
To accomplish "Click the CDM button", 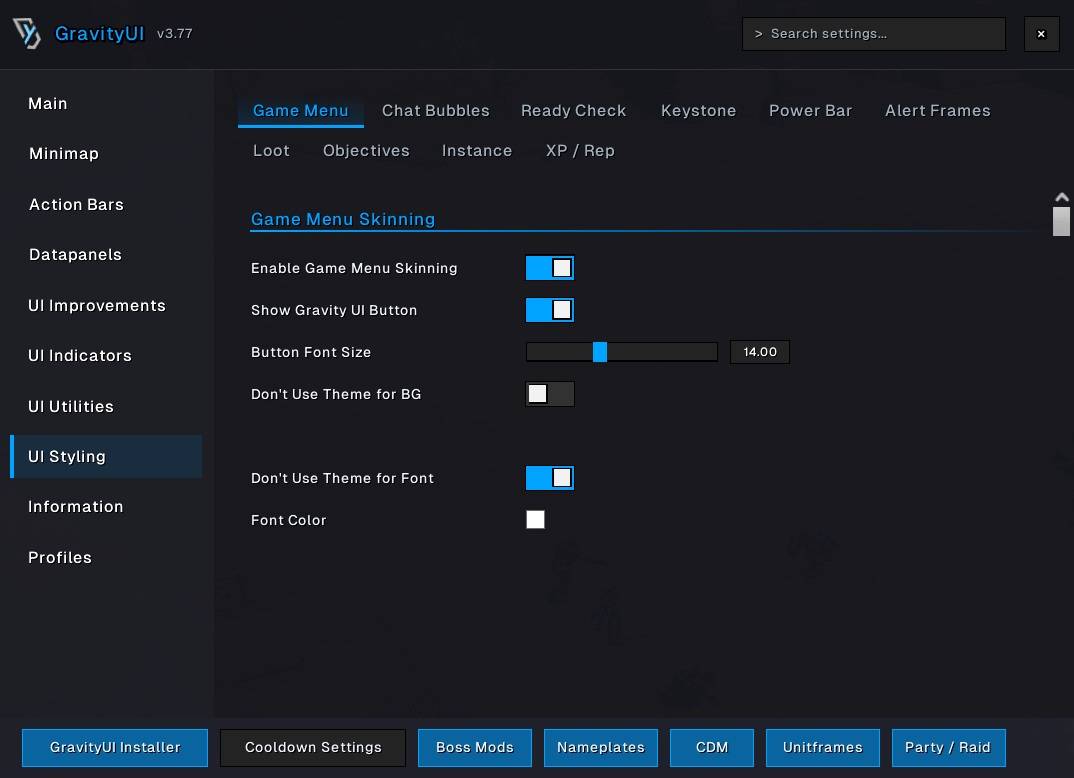I will point(712,747).
